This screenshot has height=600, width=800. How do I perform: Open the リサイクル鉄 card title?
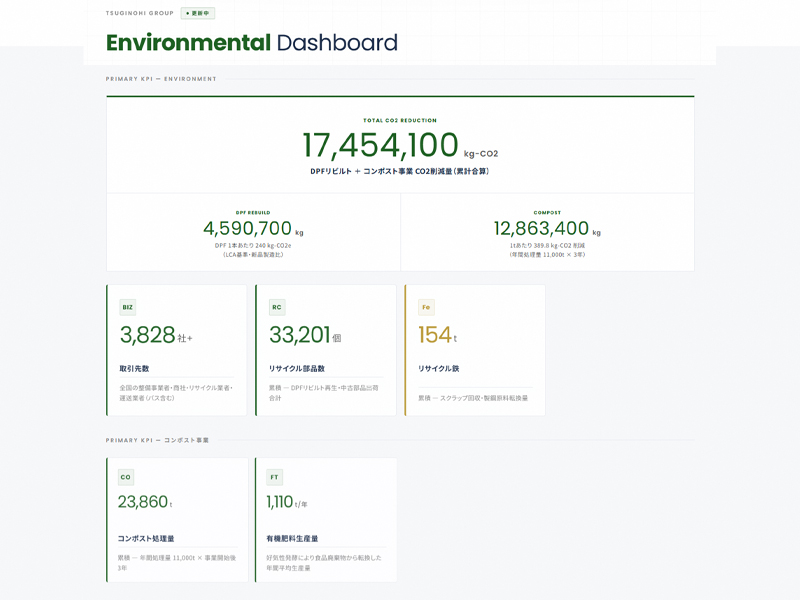pos(438,369)
